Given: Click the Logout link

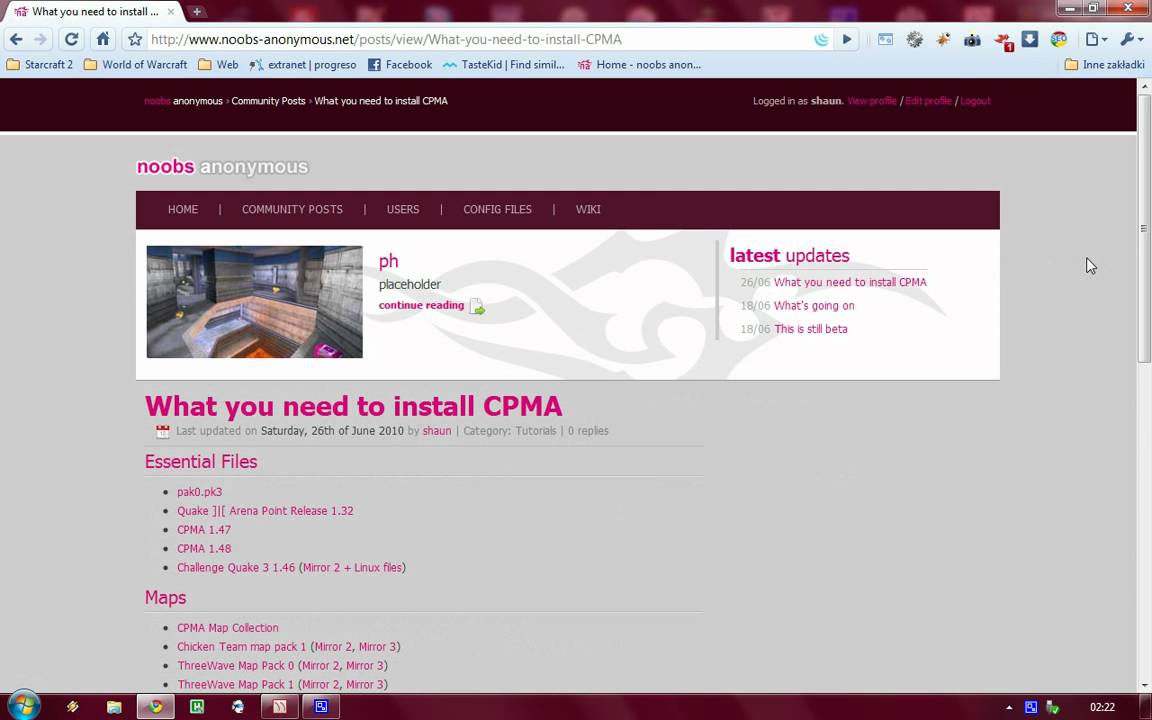Looking at the screenshot, I should point(975,101).
